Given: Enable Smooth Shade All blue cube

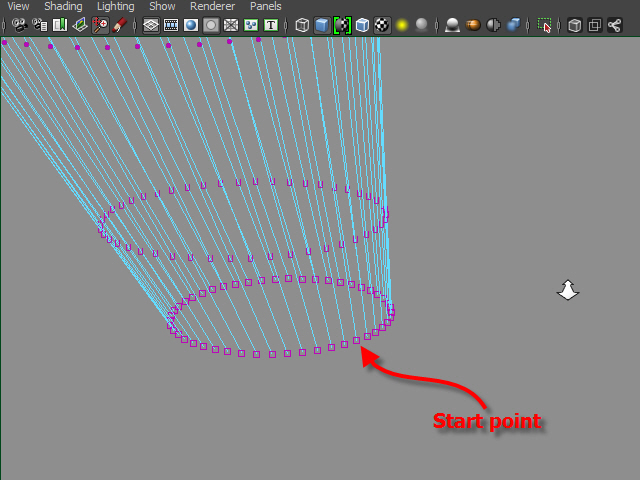Looking at the screenshot, I should [322, 25].
